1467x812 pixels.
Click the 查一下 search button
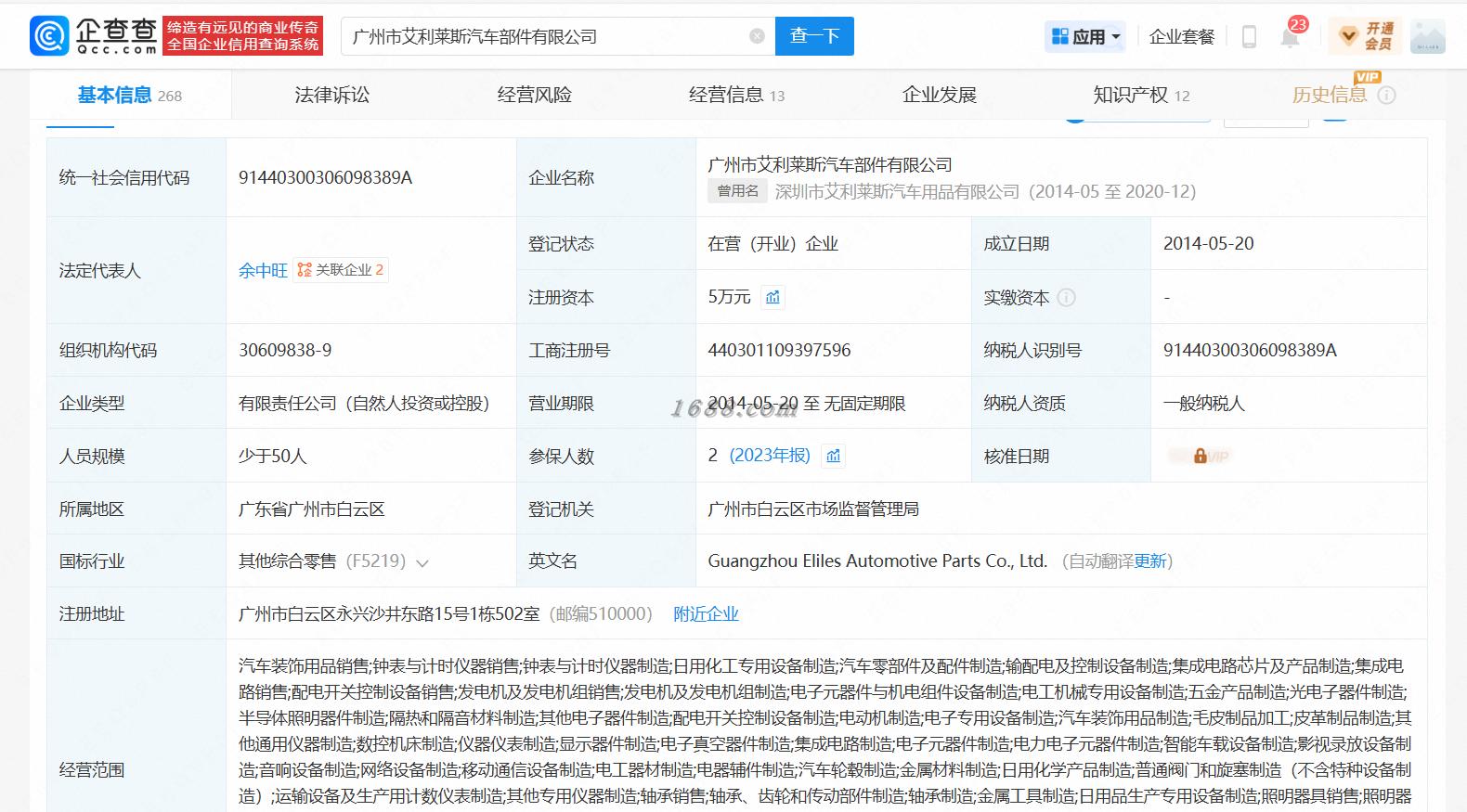click(x=814, y=36)
